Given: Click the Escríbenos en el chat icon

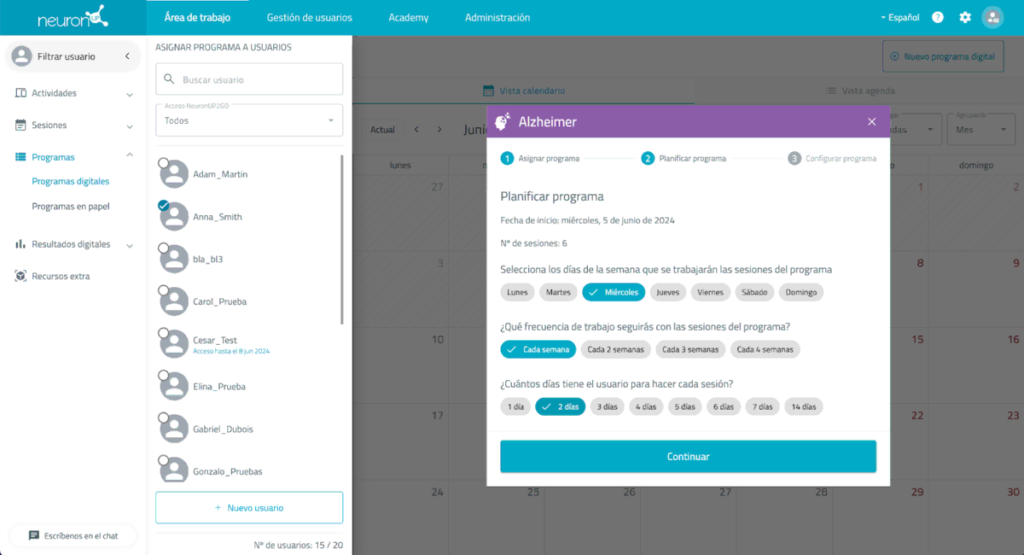Looking at the screenshot, I should pyautogui.click(x=34, y=536).
